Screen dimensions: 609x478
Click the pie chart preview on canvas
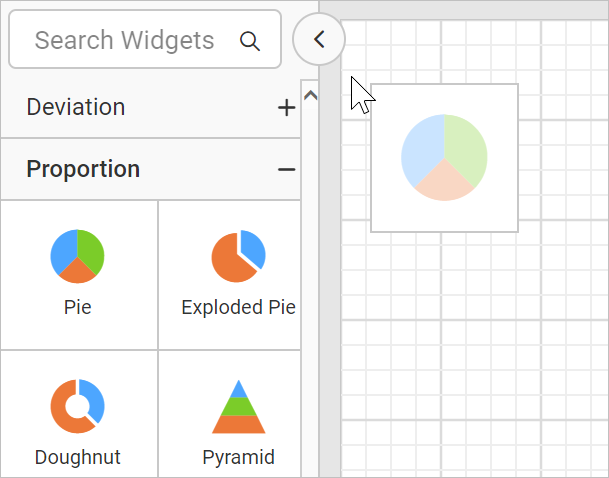click(x=444, y=158)
